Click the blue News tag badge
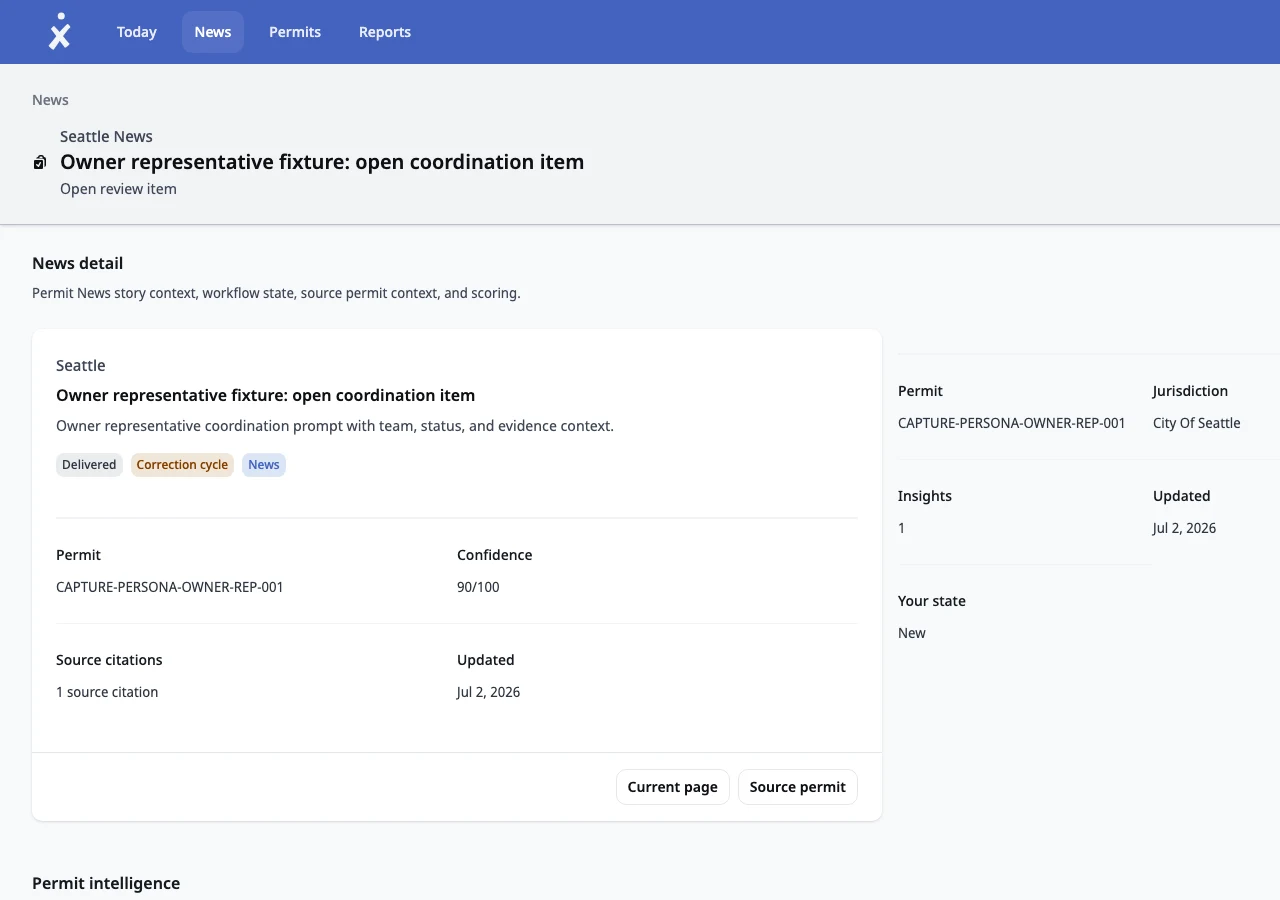Screen dimensions: 1280x900 point(264,464)
